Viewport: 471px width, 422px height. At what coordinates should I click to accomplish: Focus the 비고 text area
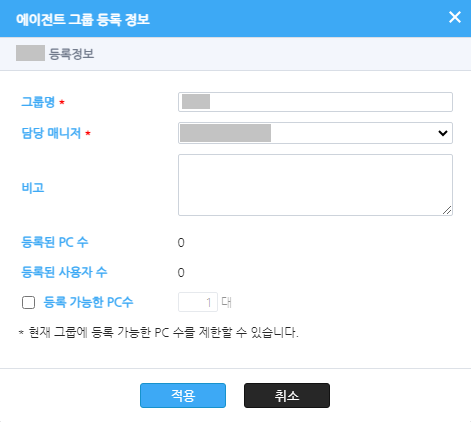click(315, 185)
